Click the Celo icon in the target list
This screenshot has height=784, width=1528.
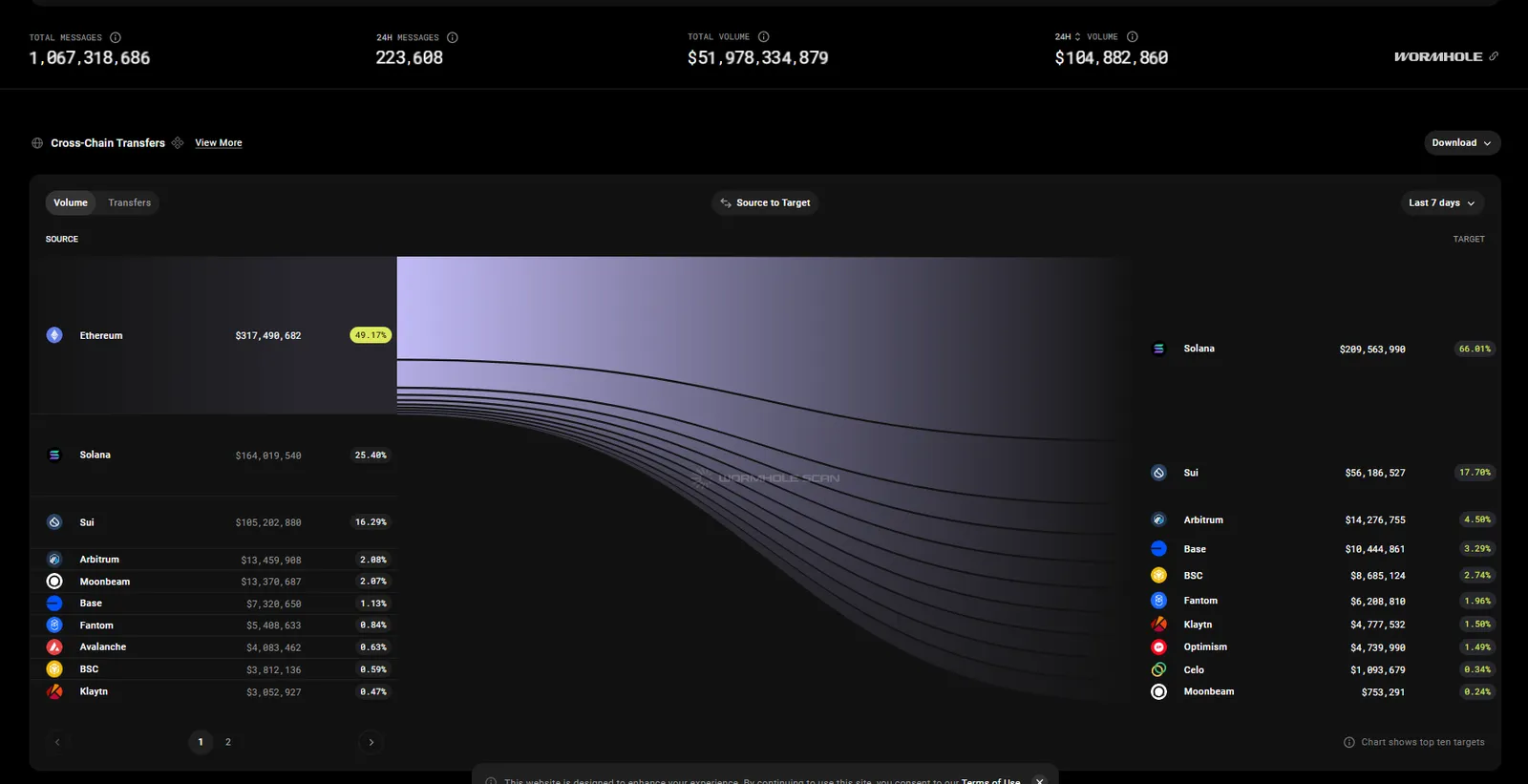coord(1158,670)
